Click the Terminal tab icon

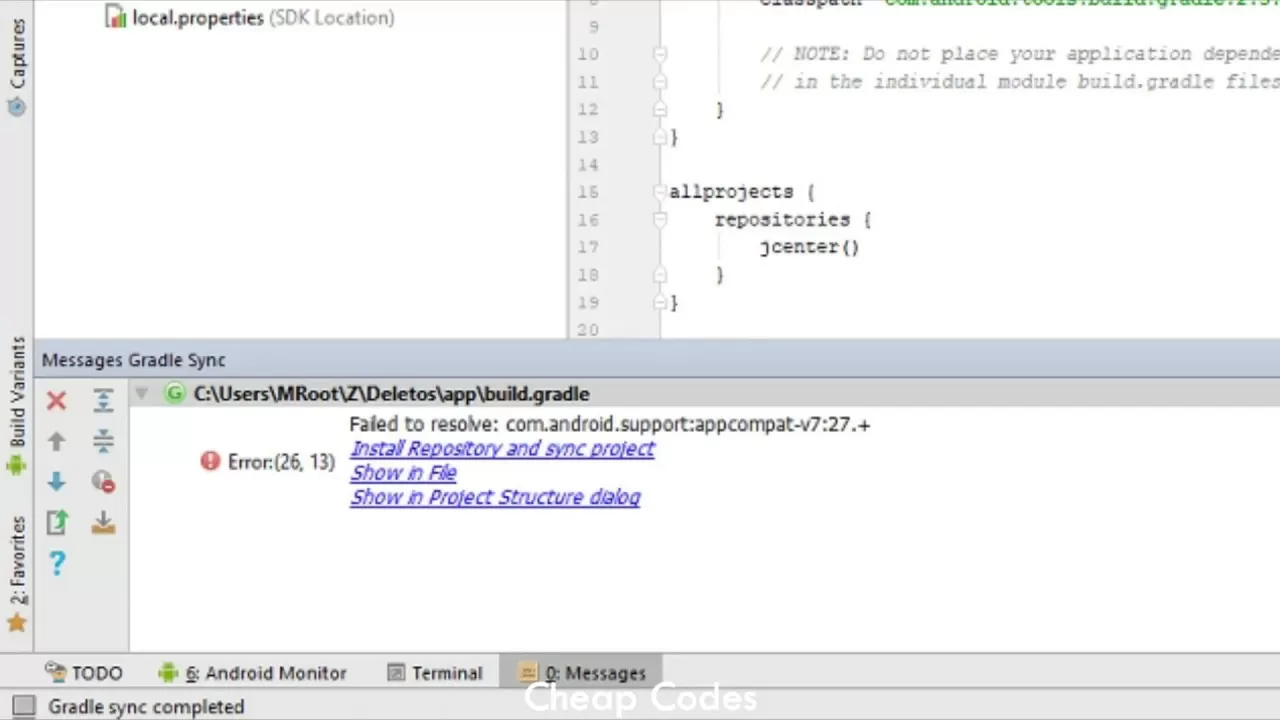[396, 673]
